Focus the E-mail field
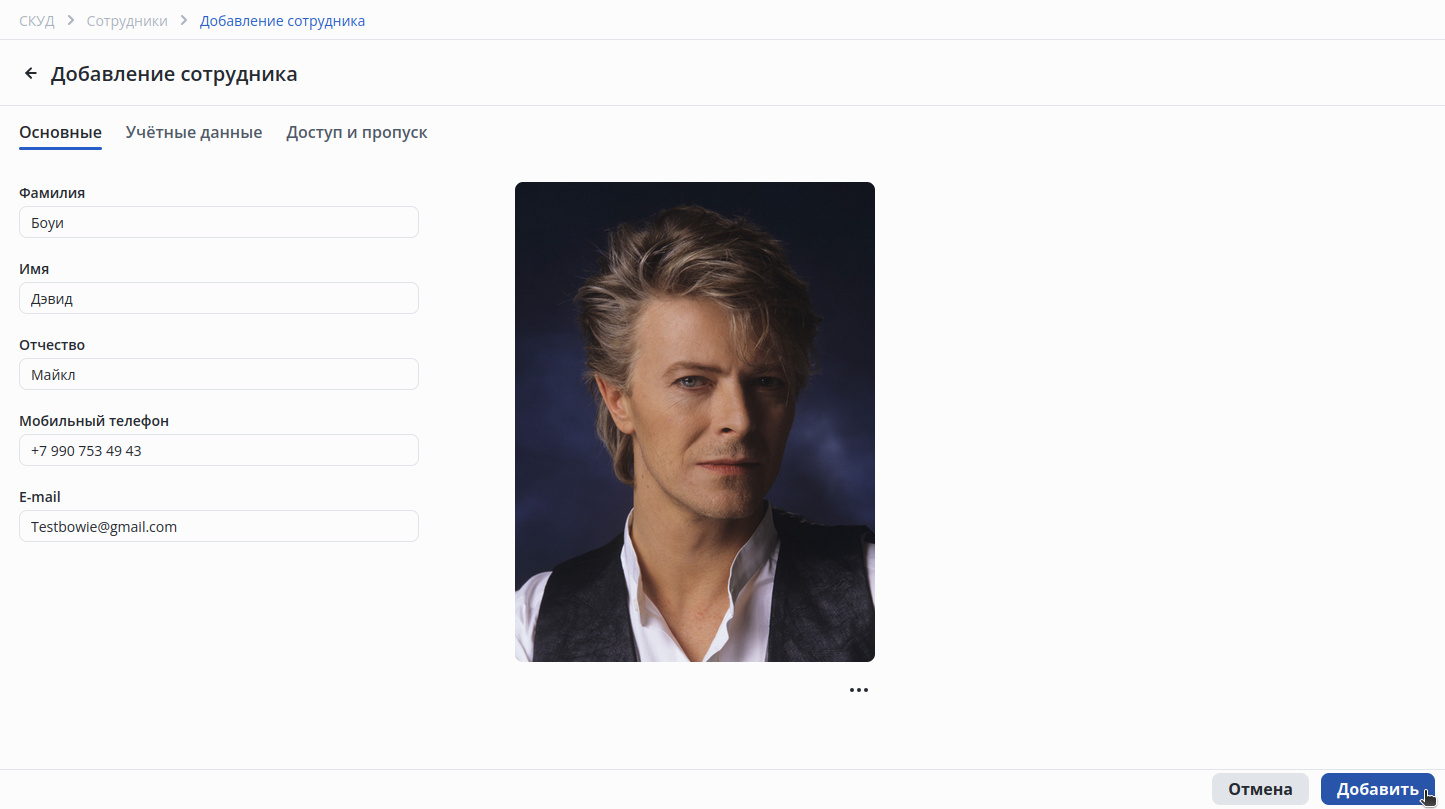Screen dimensions: 1445x809 (x=219, y=526)
